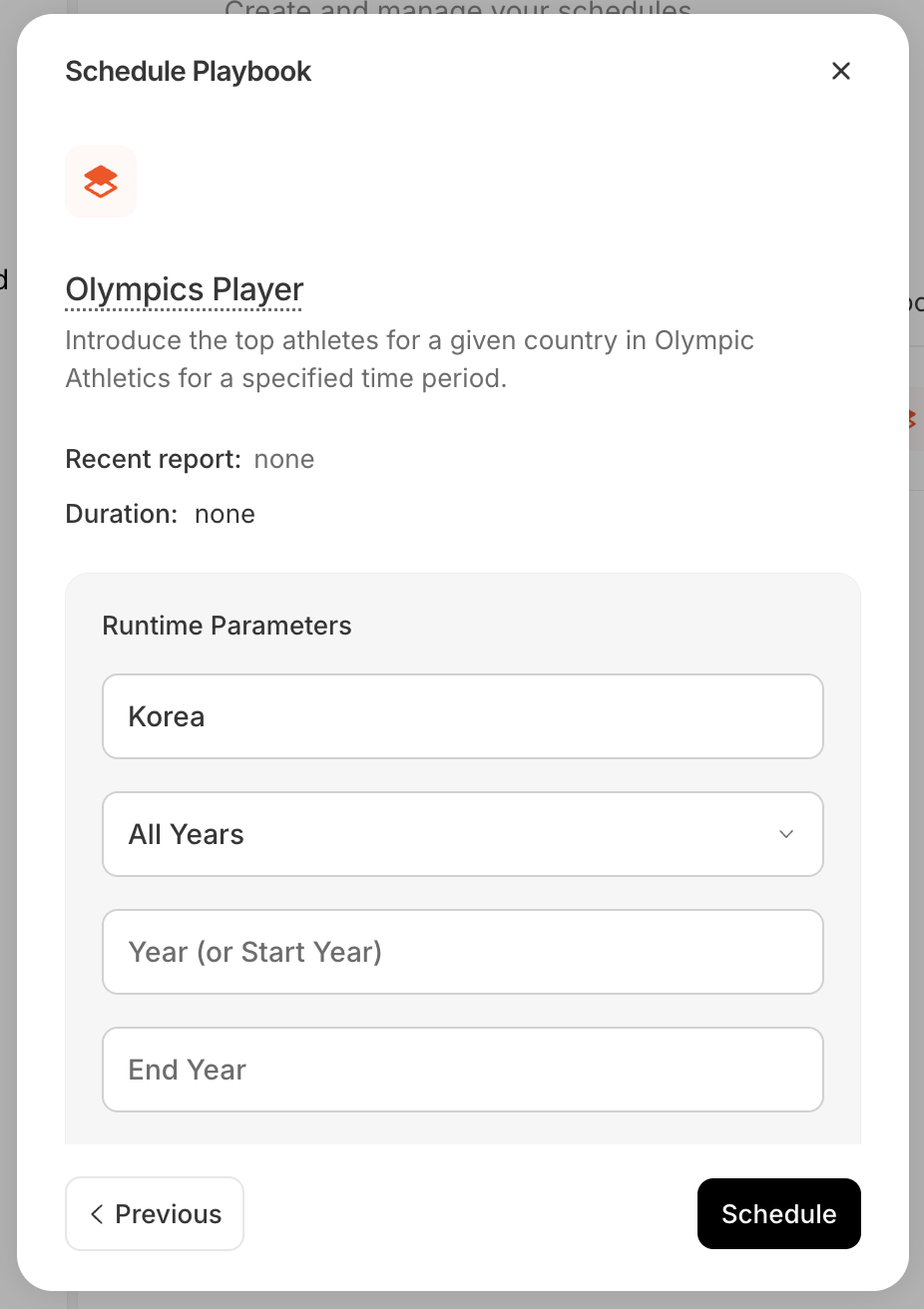Expand the All Years chevron arrow
Viewport: 924px width, 1309px height.
(x=786, y=834)
